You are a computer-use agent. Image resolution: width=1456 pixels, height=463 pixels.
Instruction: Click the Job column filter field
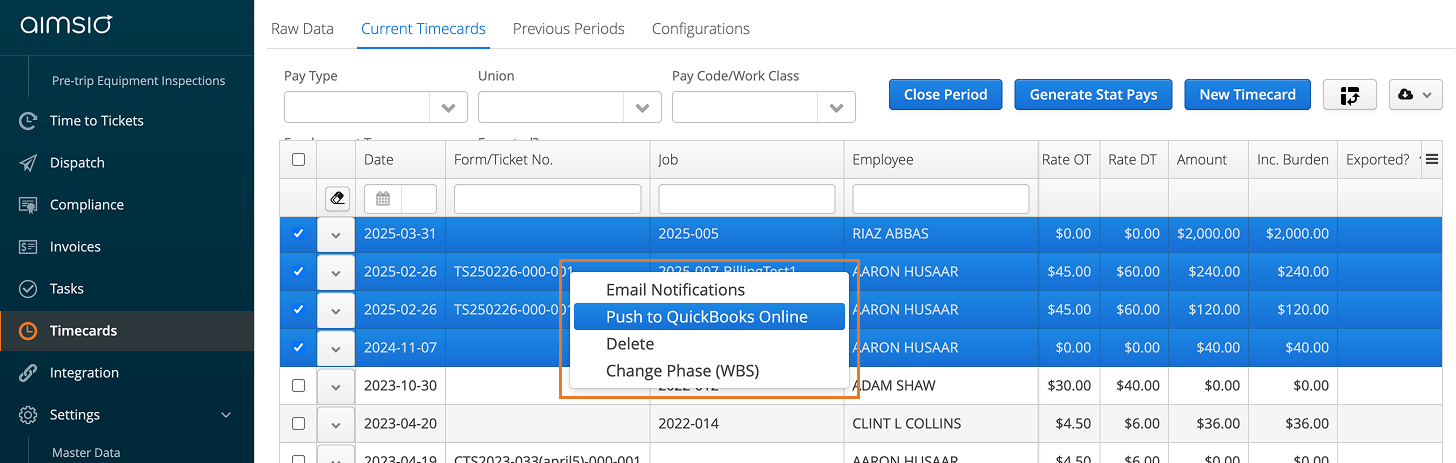click(747, 199)
